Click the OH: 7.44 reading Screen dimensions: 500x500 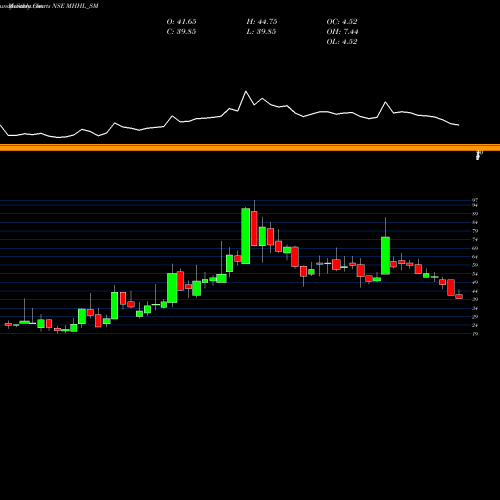[x=342, y=32]
